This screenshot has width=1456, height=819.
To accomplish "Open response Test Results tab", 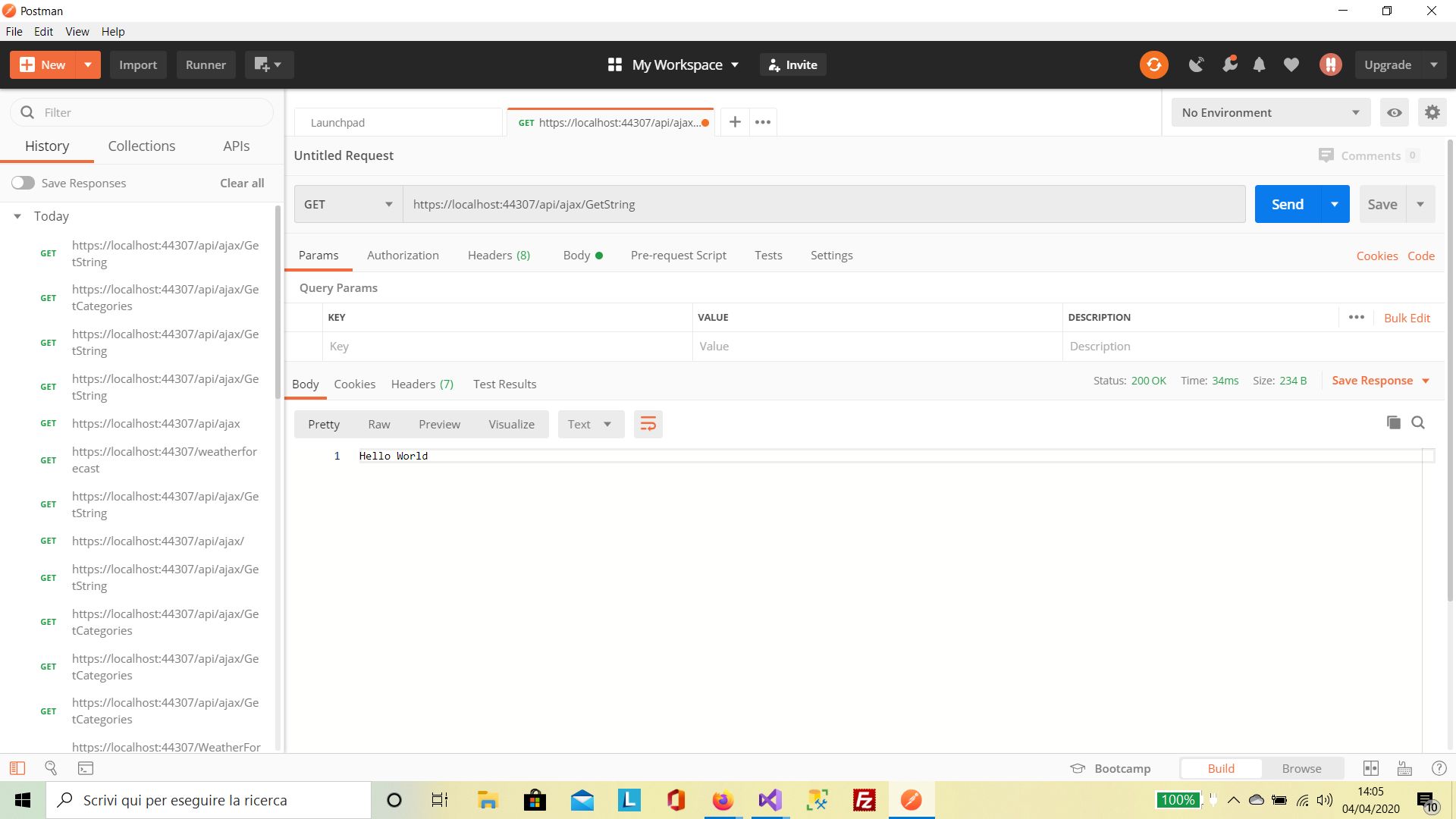I will [504, 384].
